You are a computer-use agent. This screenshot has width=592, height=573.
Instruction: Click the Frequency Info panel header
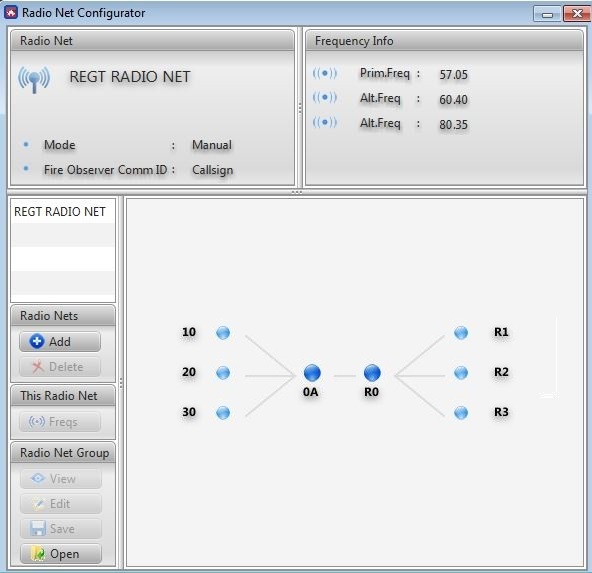(x=444, y=41)
